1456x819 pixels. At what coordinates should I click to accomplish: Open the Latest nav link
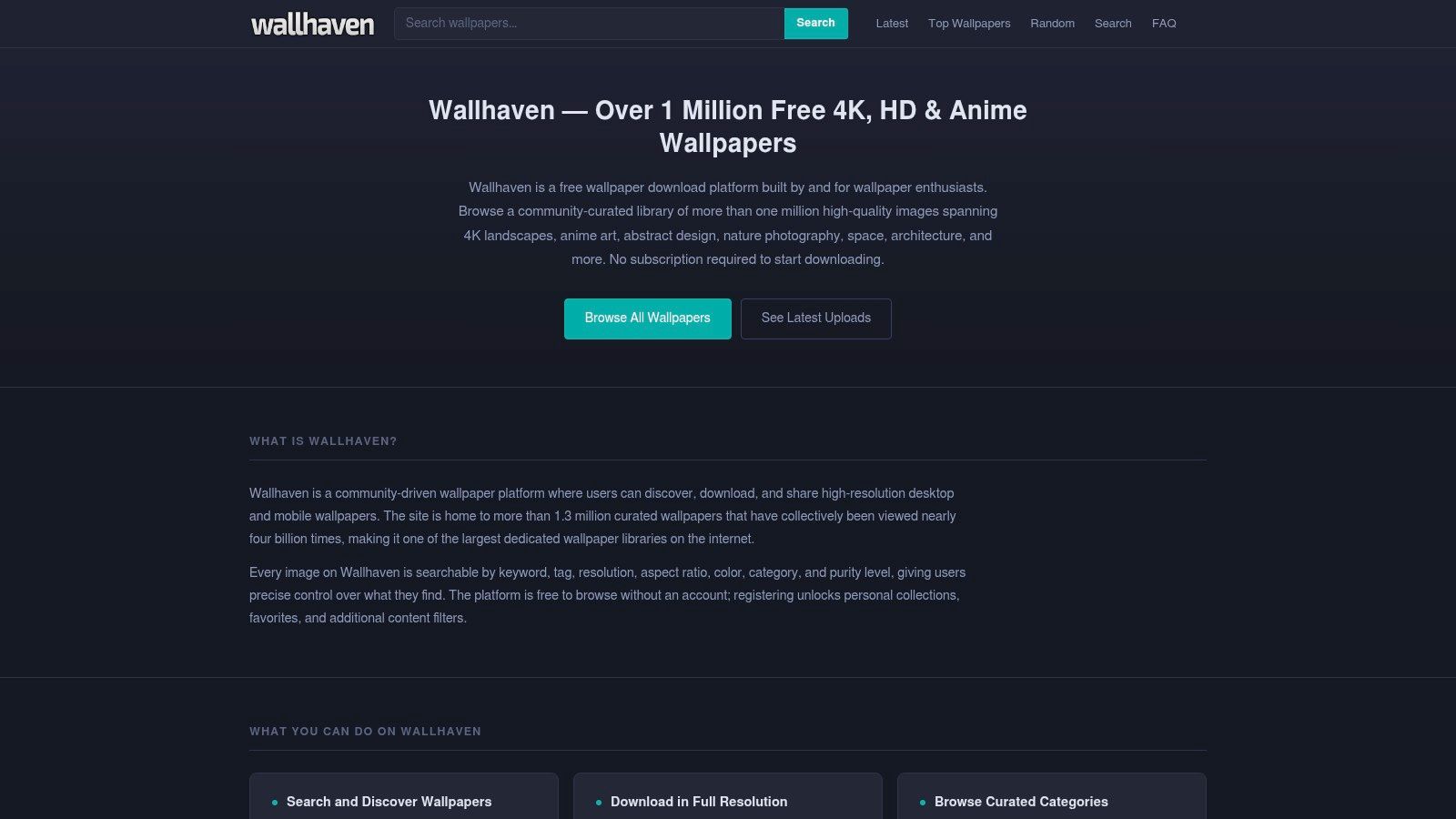(892, 24)
